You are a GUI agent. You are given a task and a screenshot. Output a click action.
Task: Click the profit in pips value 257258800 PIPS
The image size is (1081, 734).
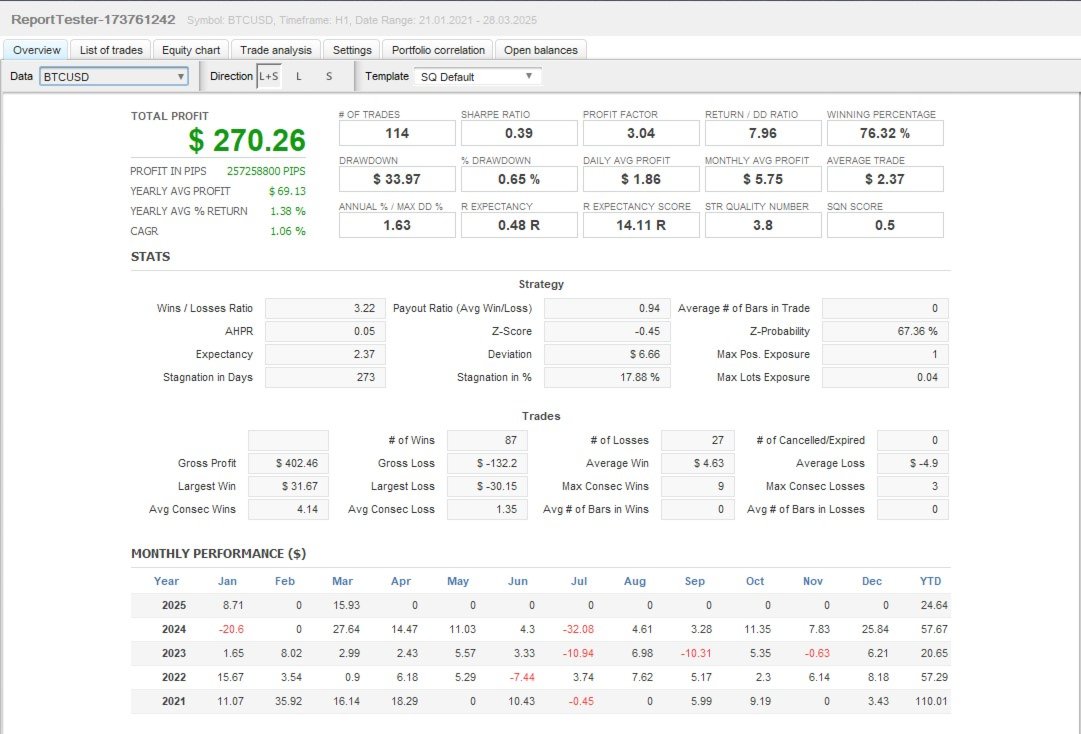(266, 171)
